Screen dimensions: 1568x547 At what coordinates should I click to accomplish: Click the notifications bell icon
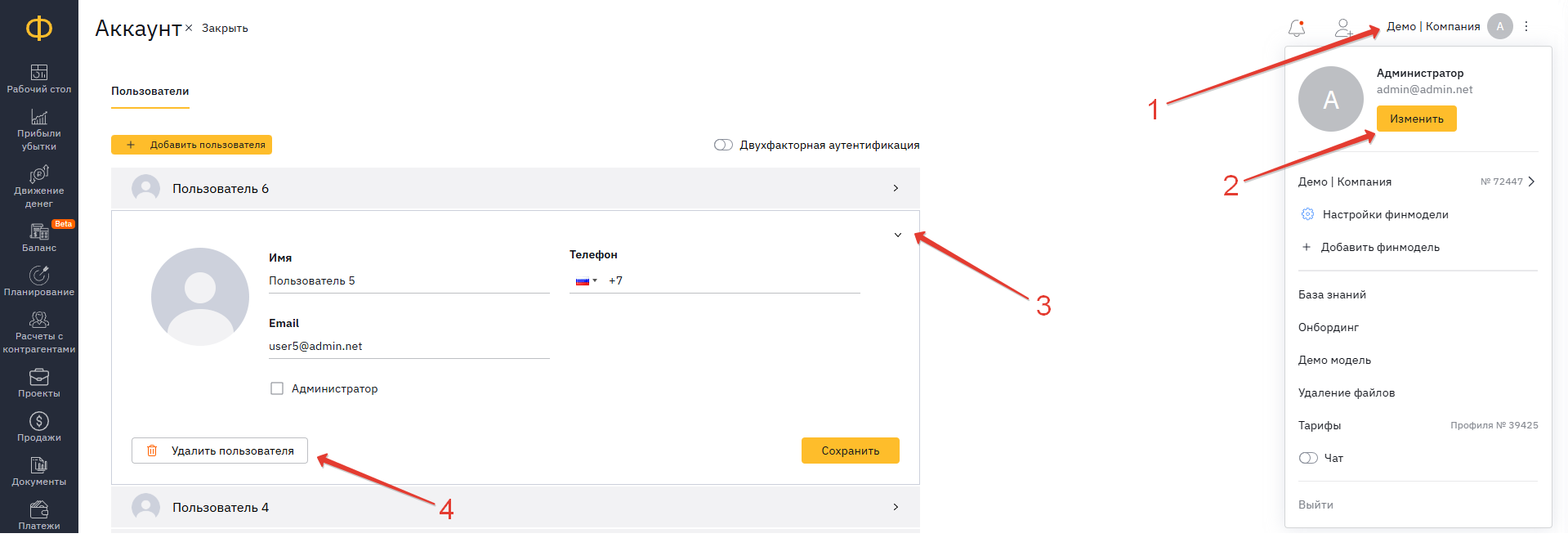[x=1296, y=28]
